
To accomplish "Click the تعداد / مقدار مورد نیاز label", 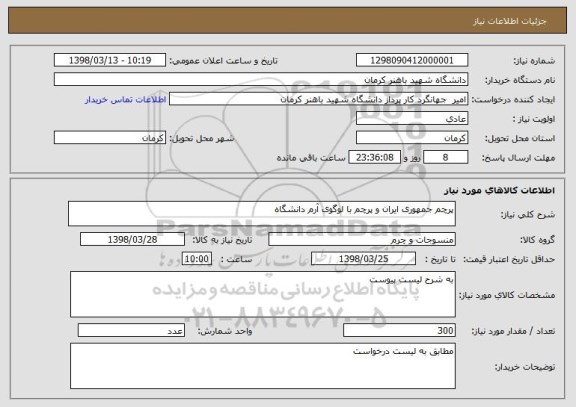I will coord(513,331).
